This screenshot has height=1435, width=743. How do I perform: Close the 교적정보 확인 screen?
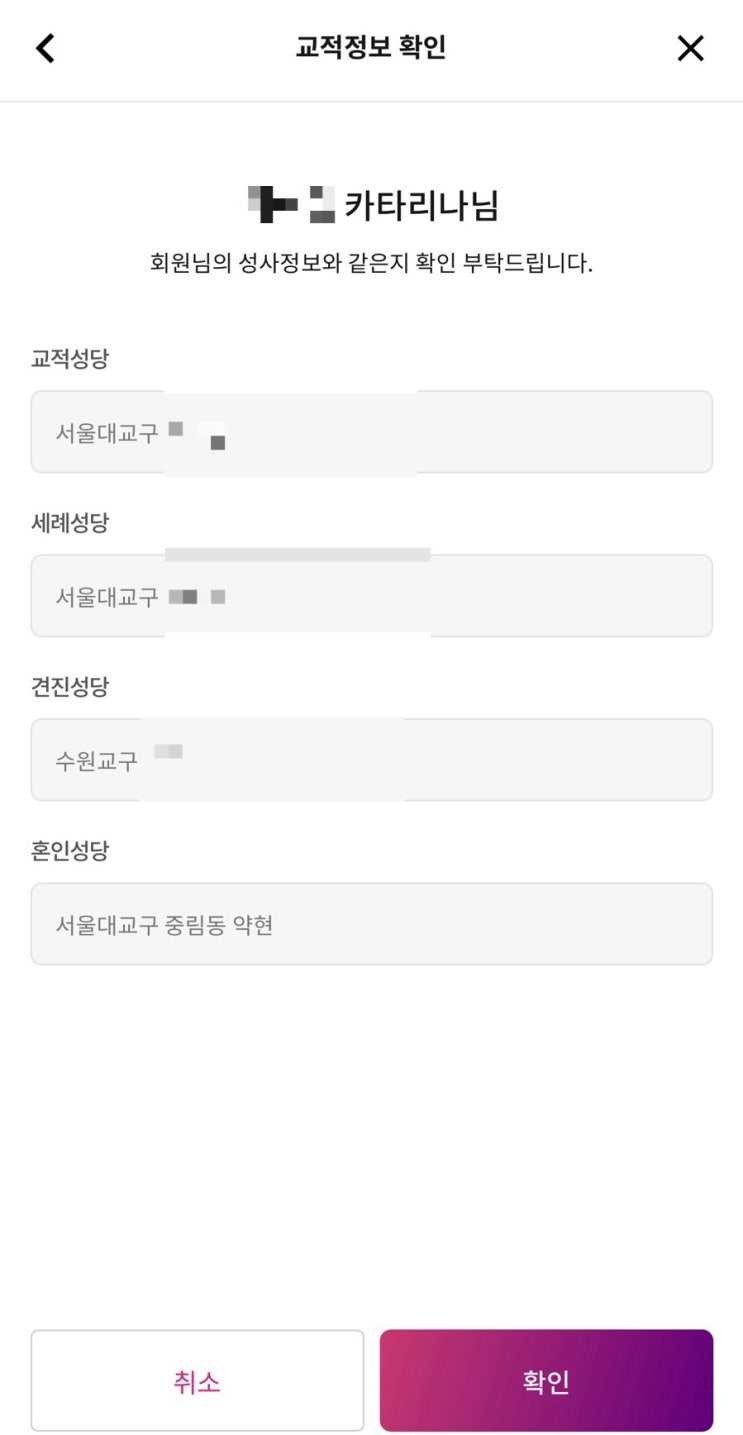click(x=690, y=48)
